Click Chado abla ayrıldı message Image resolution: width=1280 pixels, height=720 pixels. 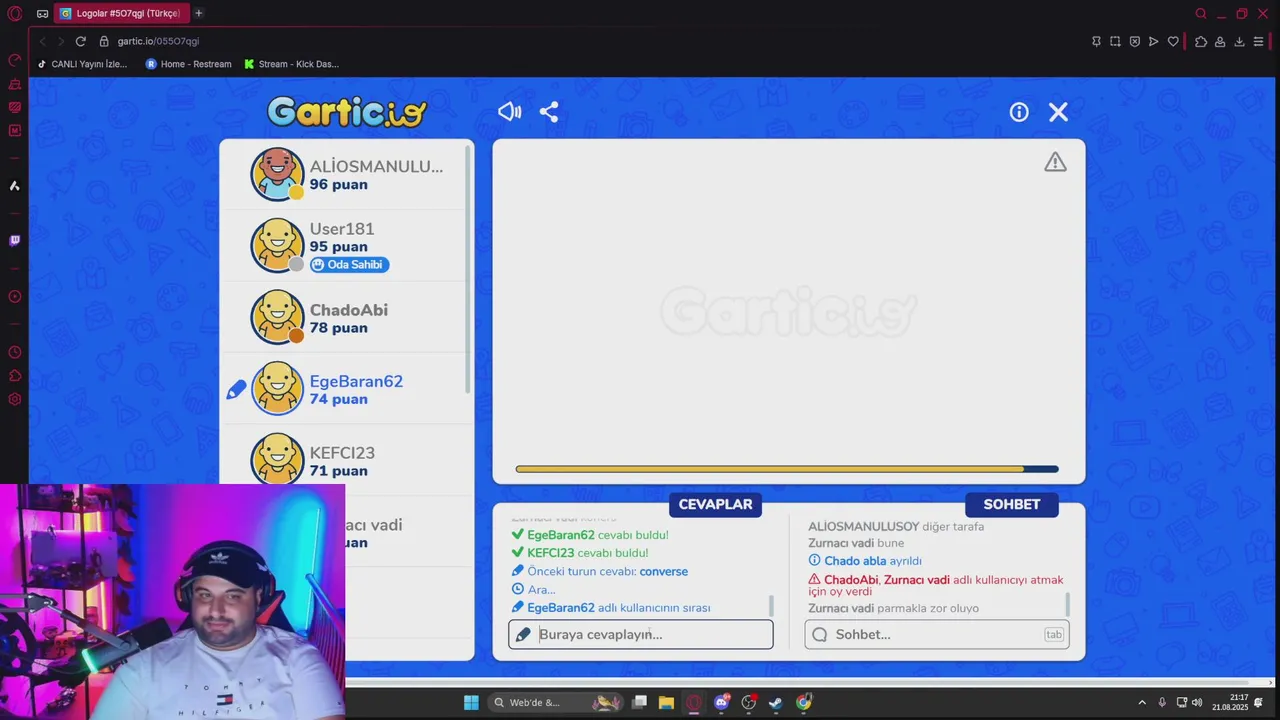[873, 561]
